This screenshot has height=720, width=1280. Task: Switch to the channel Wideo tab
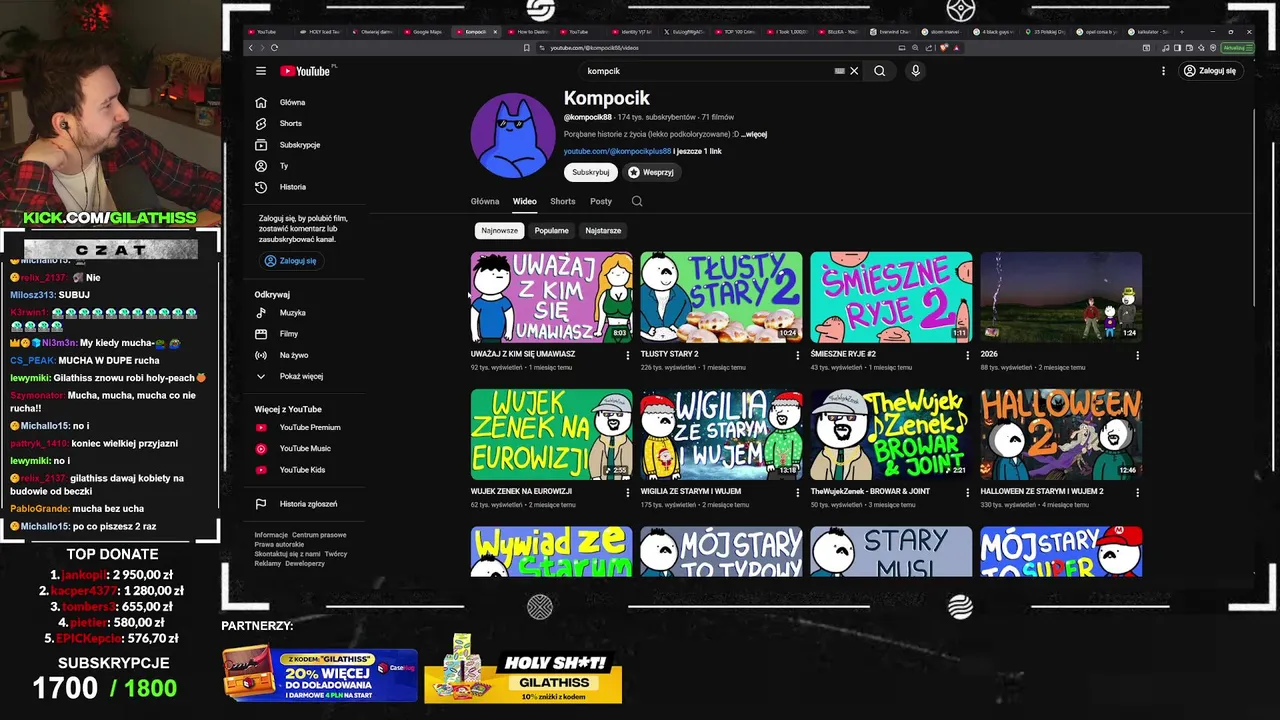(x=525, y=201)
